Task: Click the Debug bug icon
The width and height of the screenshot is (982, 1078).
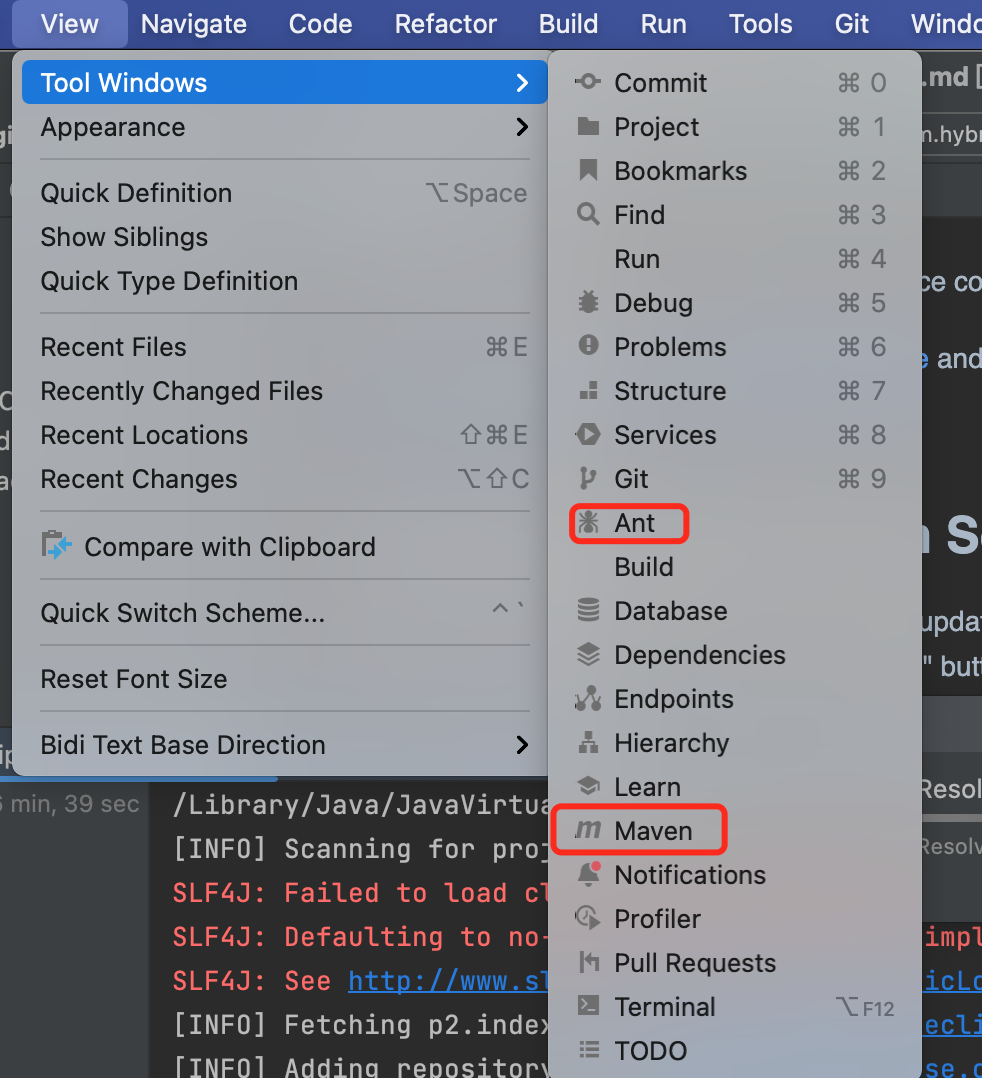Action: pos(588,303)
